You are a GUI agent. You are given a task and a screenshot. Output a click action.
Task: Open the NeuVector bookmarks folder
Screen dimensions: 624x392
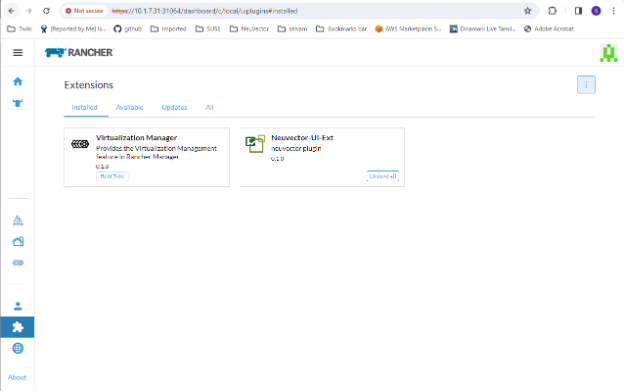tap(249, 29)
